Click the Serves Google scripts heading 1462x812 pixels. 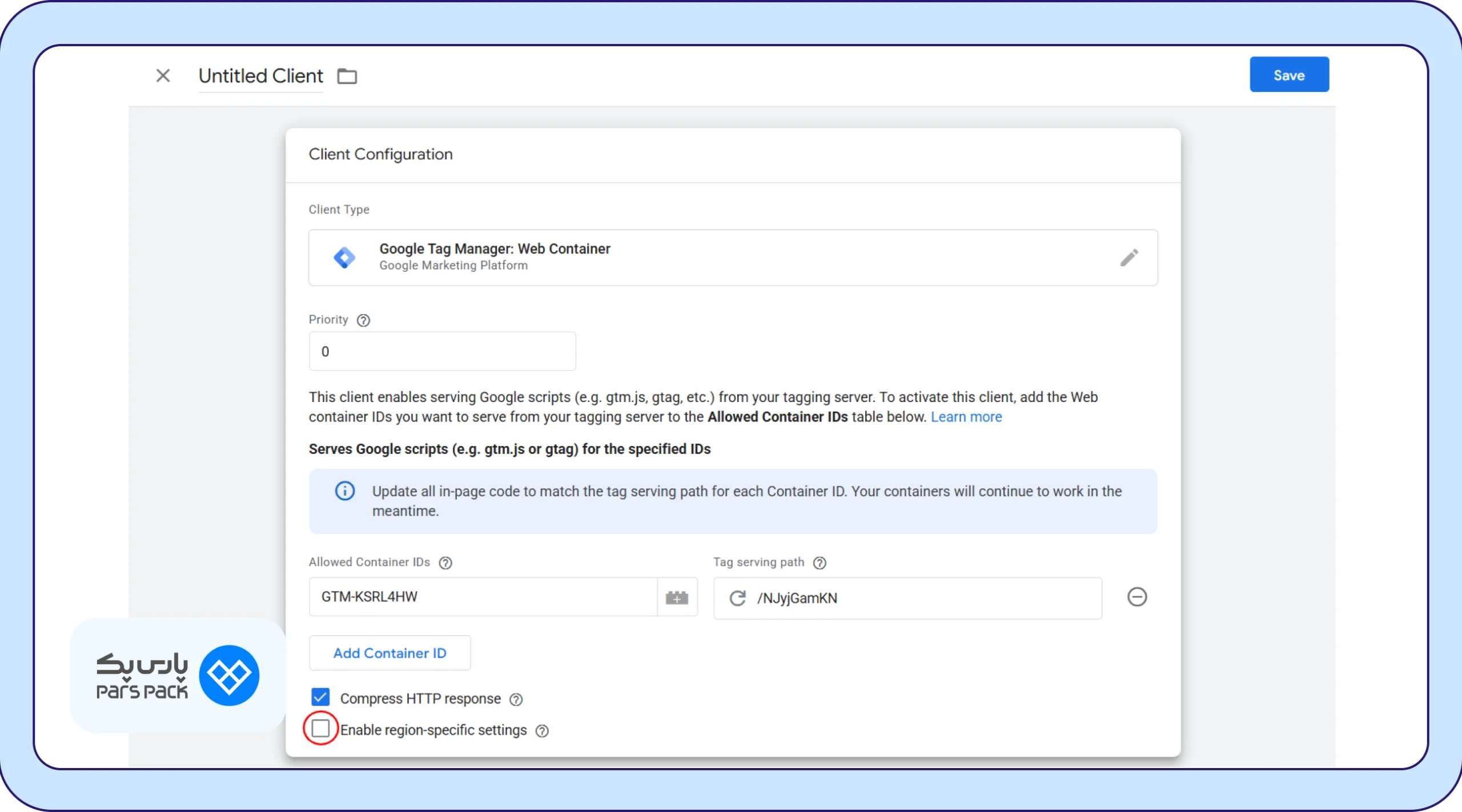point(509,449)
